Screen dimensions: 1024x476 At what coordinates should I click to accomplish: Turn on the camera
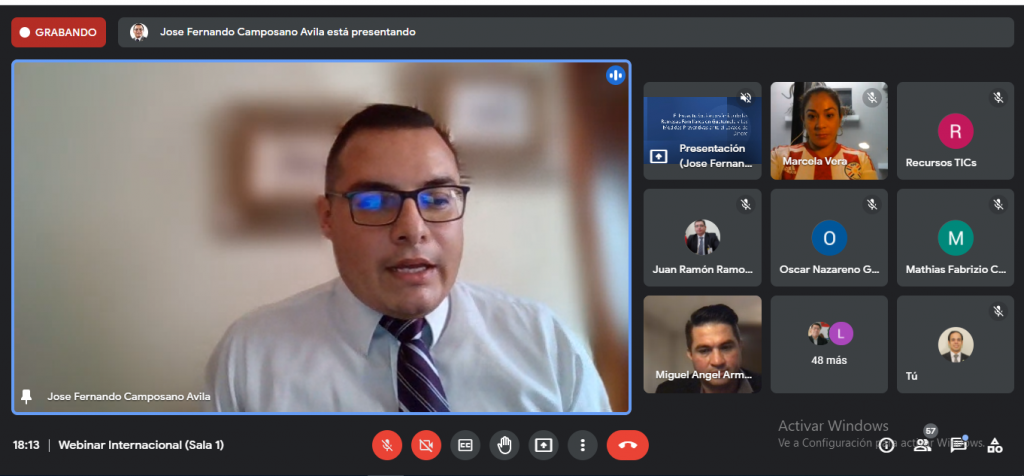pos(426,445)
